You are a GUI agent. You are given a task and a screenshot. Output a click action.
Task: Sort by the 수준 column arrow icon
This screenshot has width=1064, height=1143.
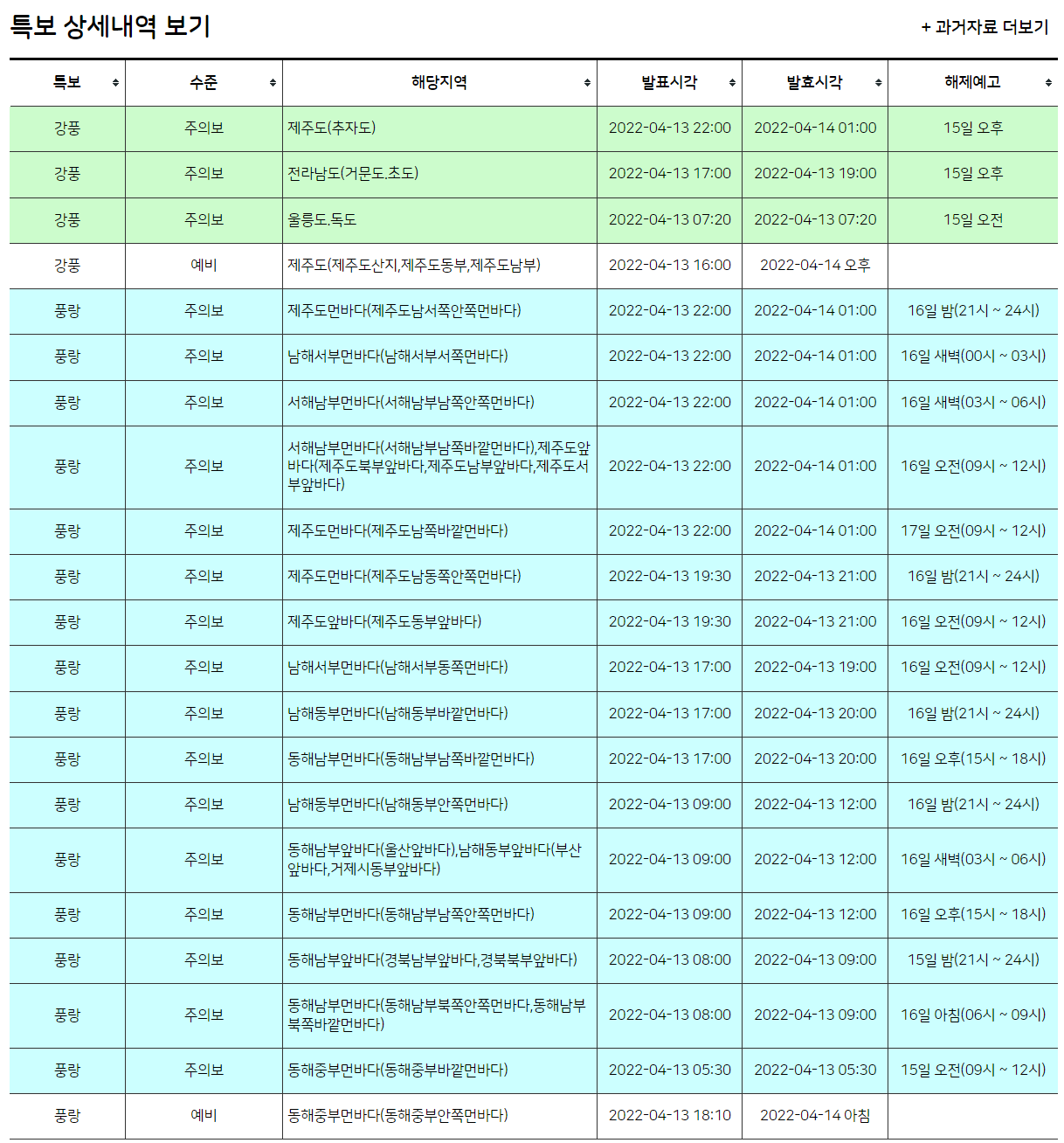[x=273, y=83]
